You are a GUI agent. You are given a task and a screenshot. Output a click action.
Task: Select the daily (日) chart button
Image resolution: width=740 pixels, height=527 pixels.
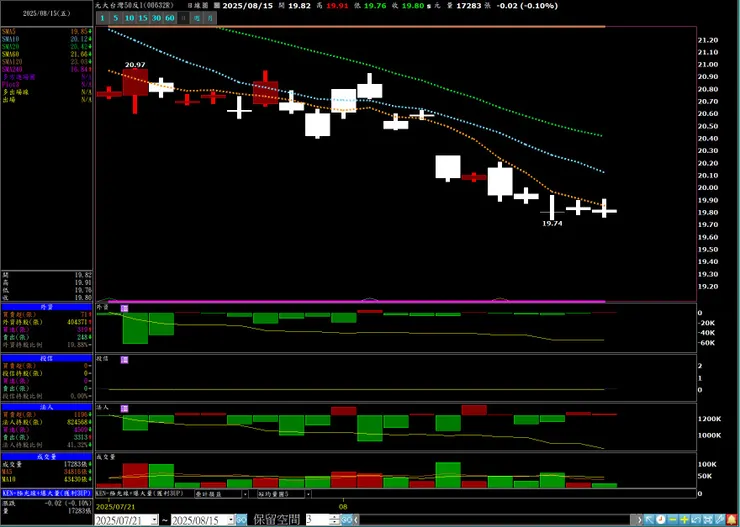(x=184, y=18)
